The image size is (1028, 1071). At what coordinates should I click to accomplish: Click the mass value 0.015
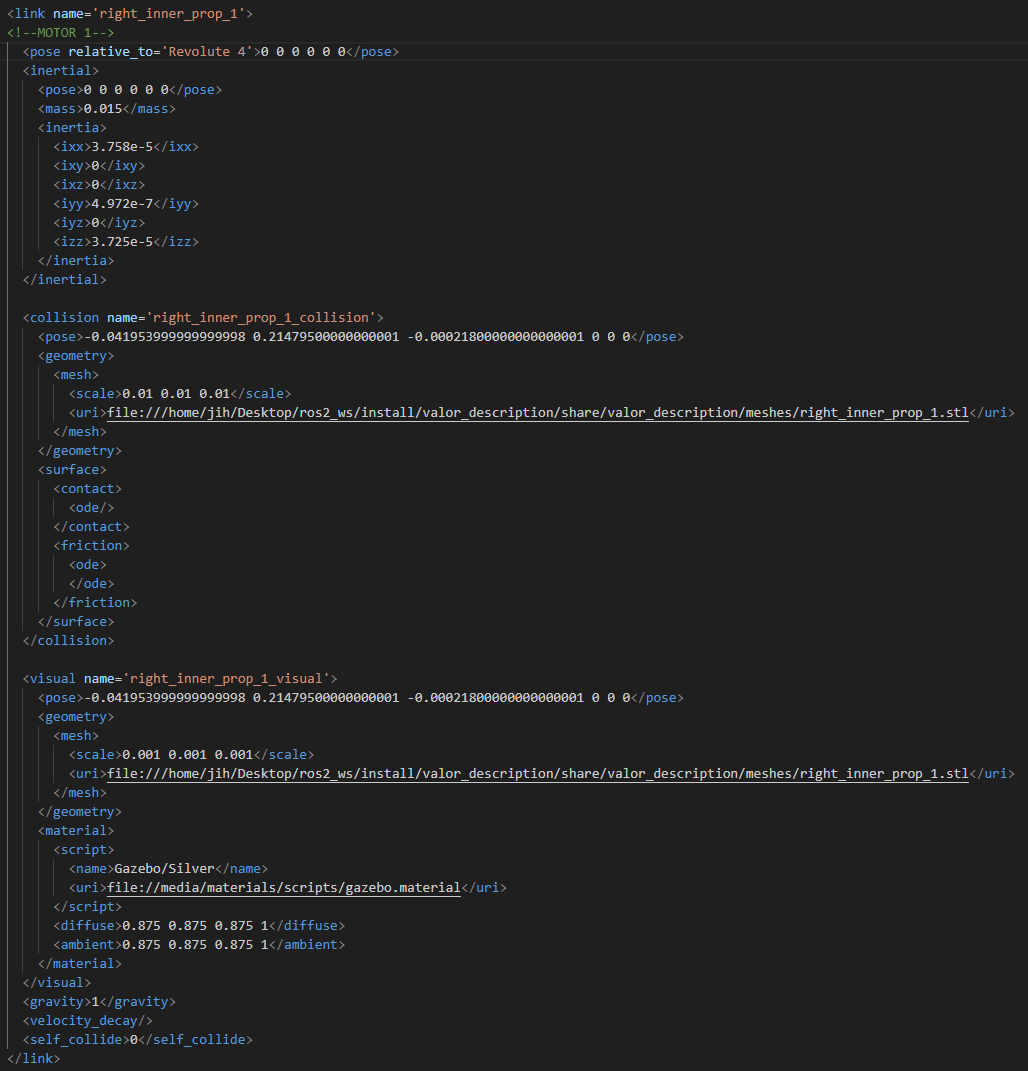pos(103,109)
